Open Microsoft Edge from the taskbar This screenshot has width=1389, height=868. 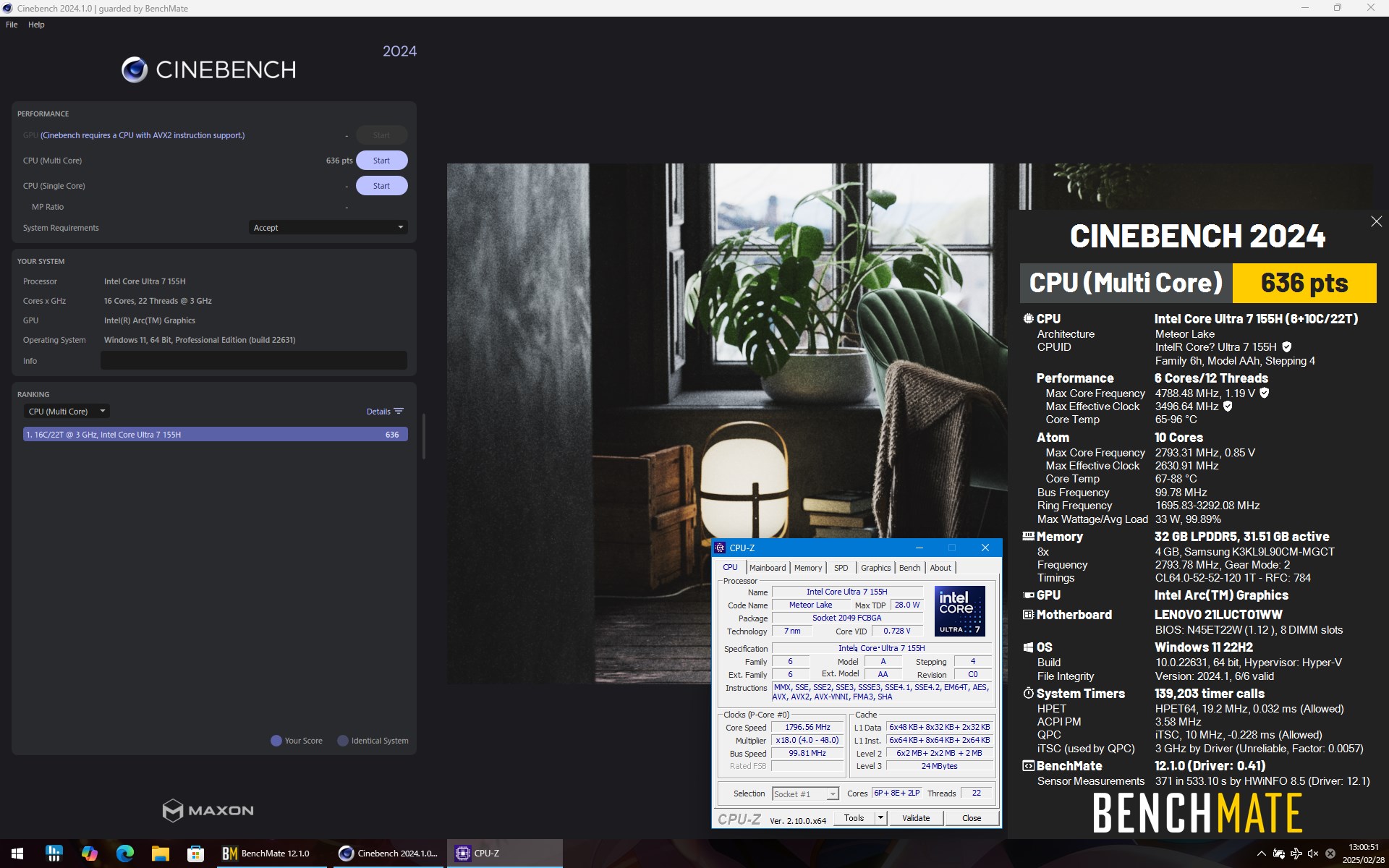pyautogui.click(x=124, y=854)
